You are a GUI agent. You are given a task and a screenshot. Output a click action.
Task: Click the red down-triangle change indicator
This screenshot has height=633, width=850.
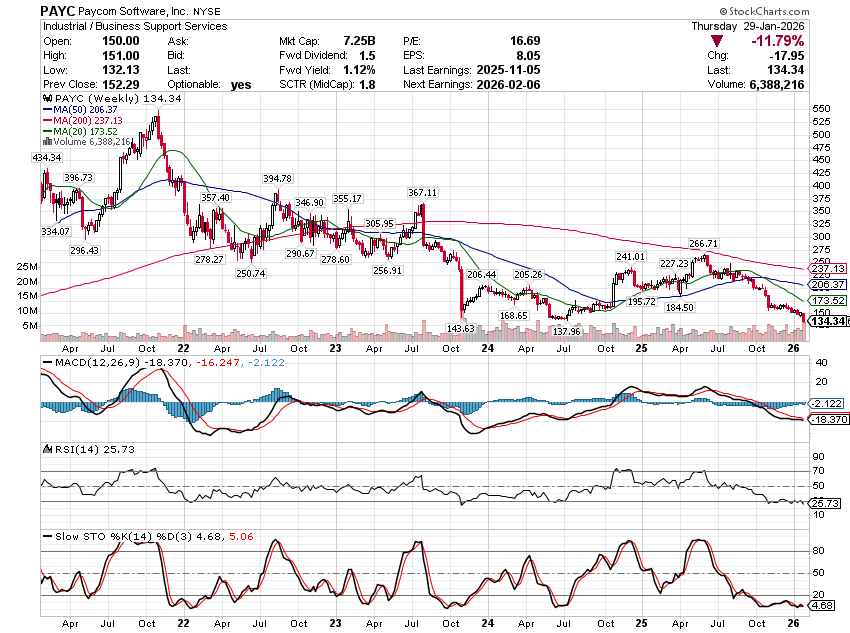(718, 41)
